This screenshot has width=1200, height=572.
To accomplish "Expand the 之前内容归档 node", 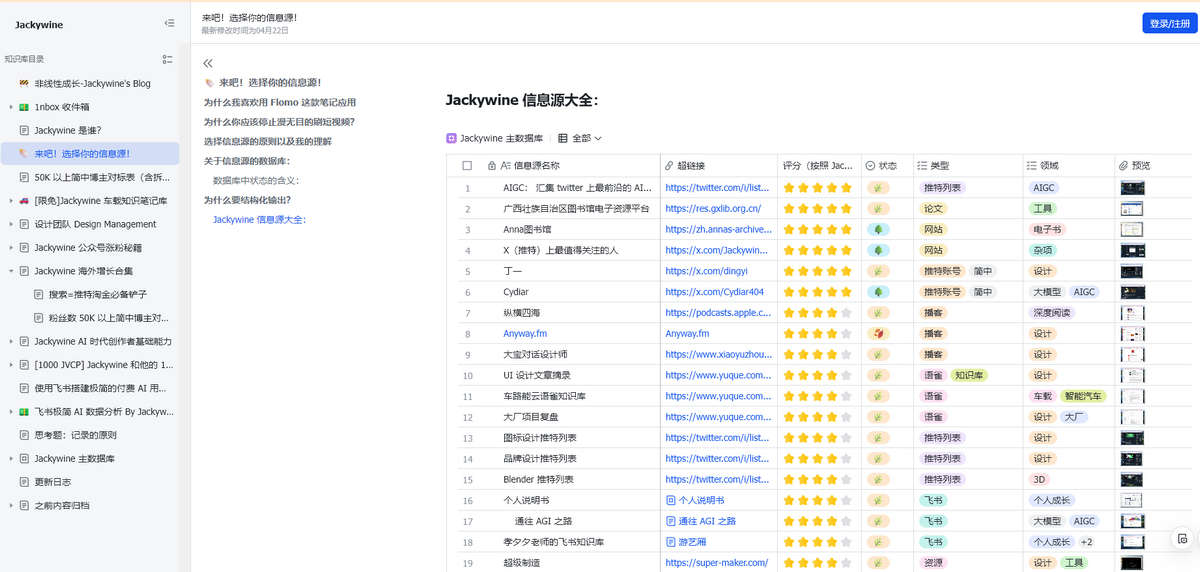I will click(11, 505).
